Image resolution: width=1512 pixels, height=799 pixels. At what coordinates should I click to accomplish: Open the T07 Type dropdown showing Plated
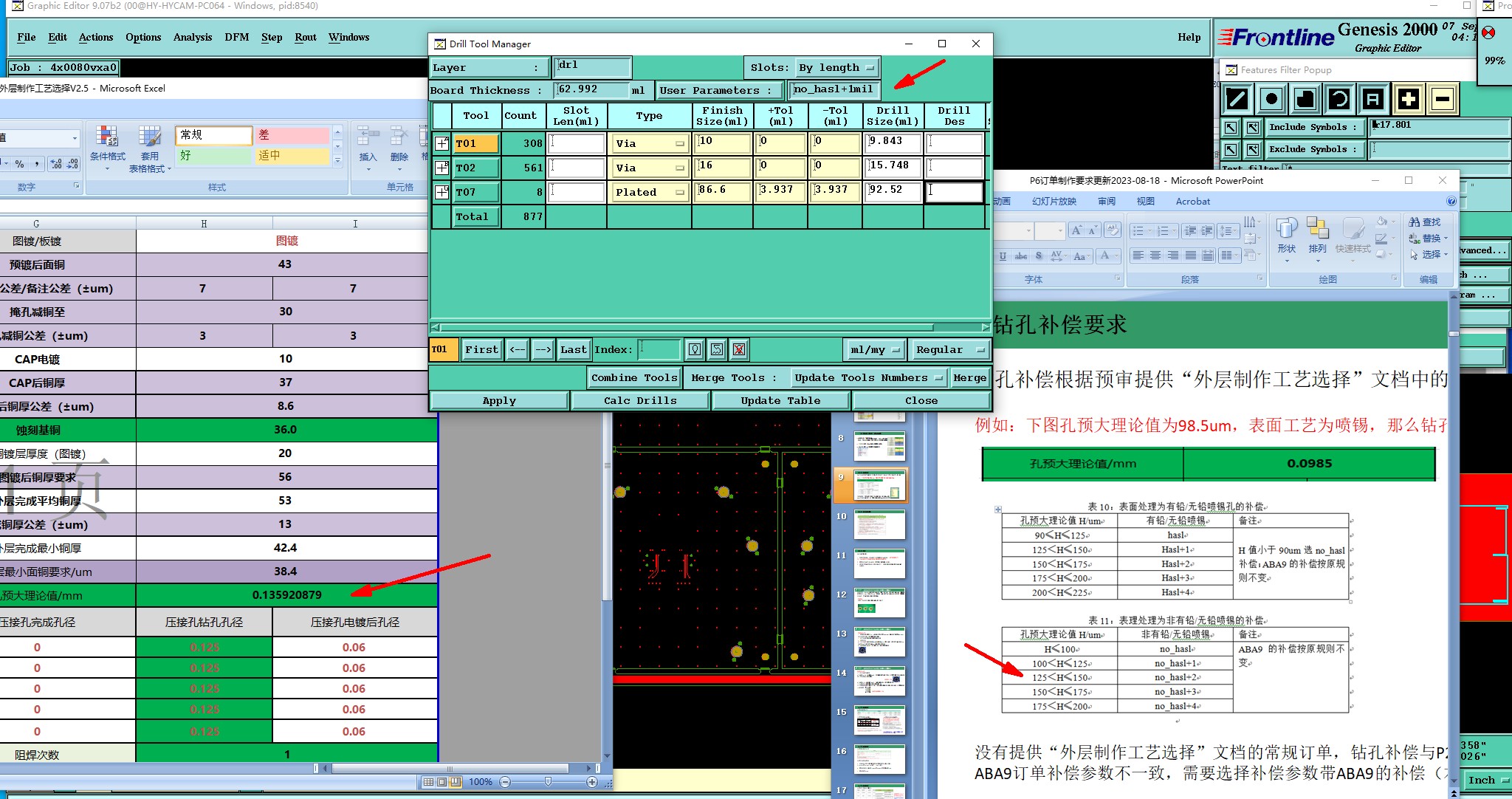(x=649, y=192)
